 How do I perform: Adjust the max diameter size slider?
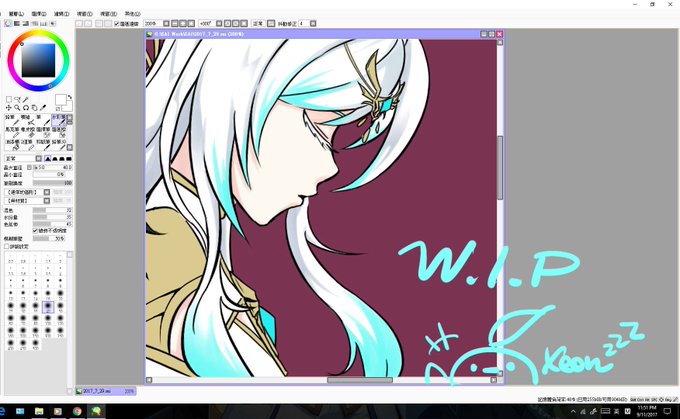[x=52, y=167]
